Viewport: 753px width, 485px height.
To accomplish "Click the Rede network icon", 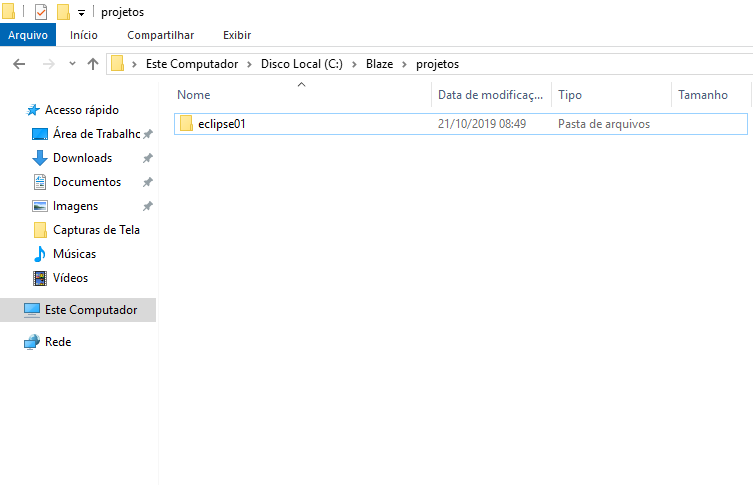I will coord(32,342).
